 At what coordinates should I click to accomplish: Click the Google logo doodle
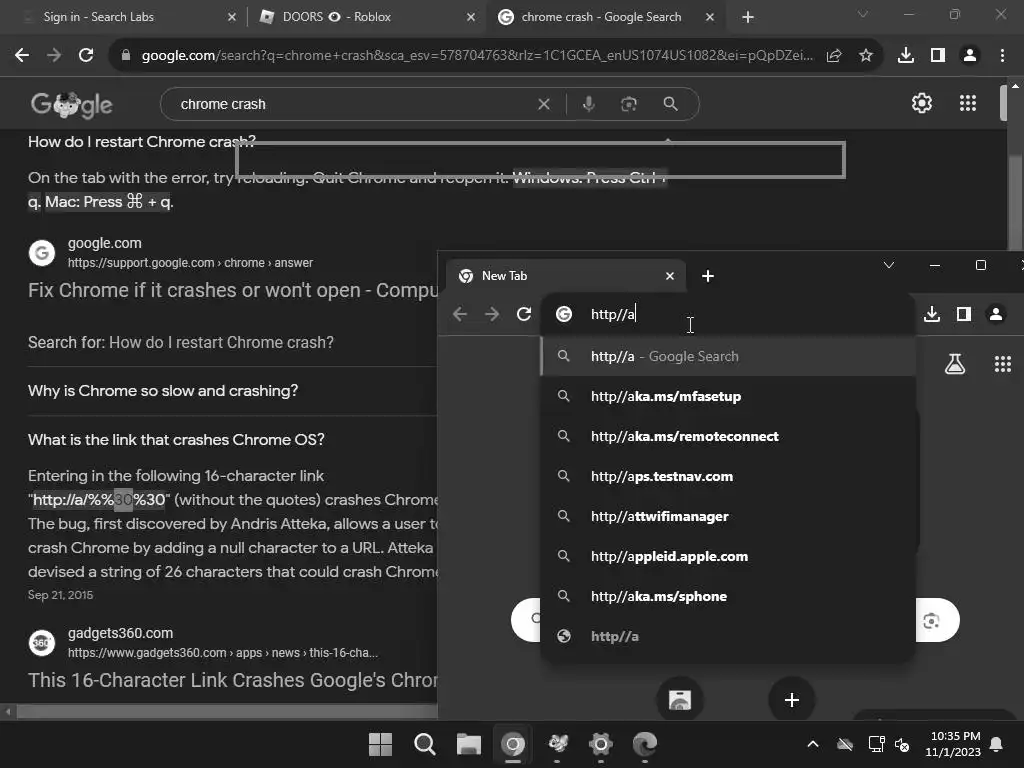click(72, 104)
